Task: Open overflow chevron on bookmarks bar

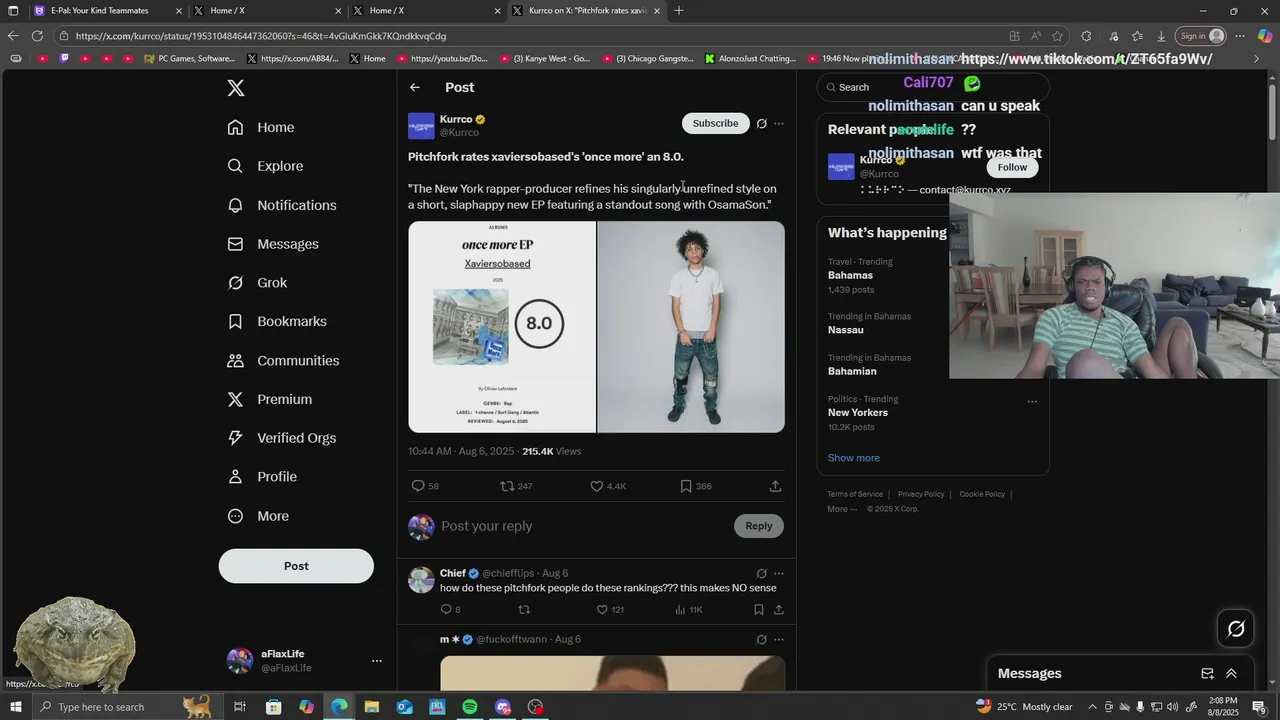Action: [1256, 59]
